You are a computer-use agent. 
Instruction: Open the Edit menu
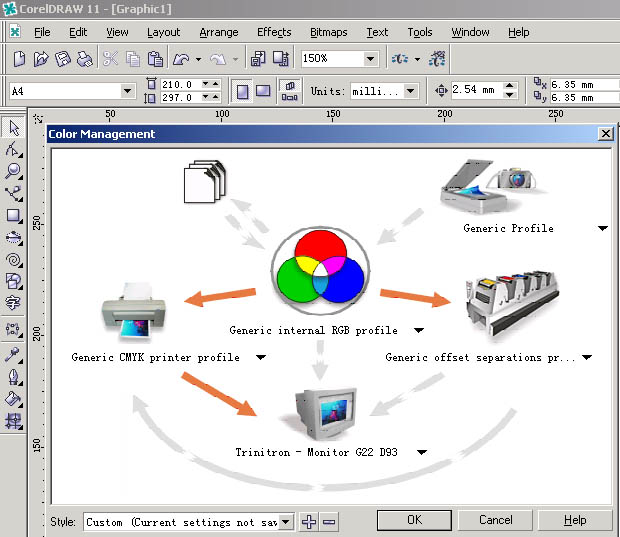point(78,32)
